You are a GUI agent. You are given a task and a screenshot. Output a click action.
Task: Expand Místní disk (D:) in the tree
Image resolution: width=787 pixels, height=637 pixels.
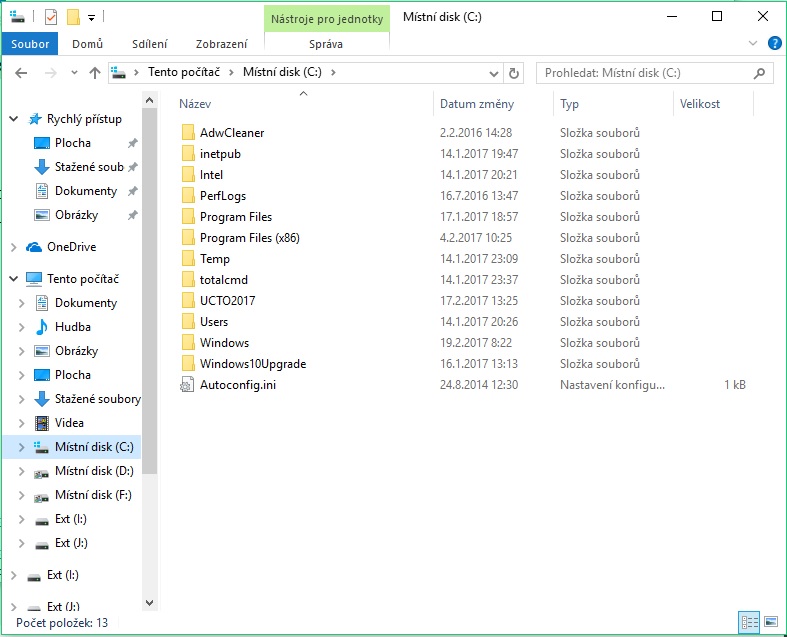[22, 471]
